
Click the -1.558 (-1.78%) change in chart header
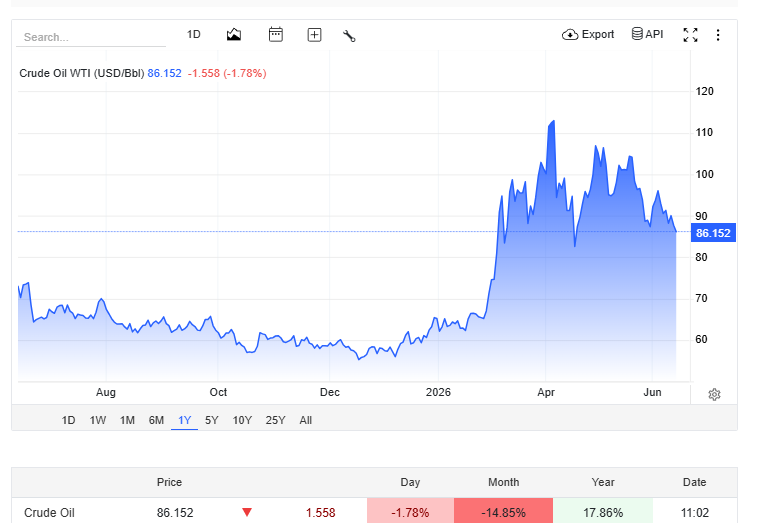pos(227,73)
